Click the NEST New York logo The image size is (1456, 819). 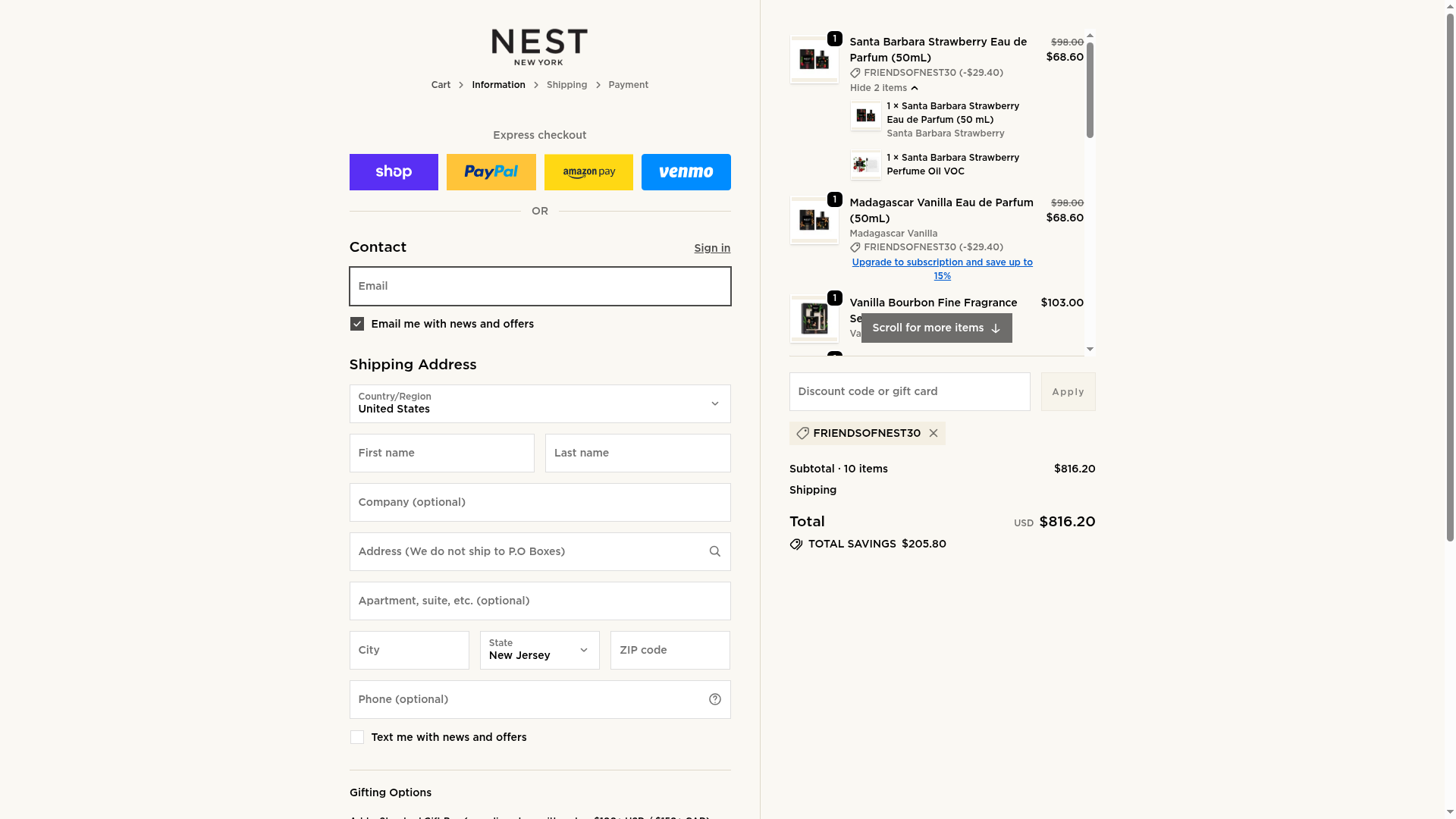(539, 47)
